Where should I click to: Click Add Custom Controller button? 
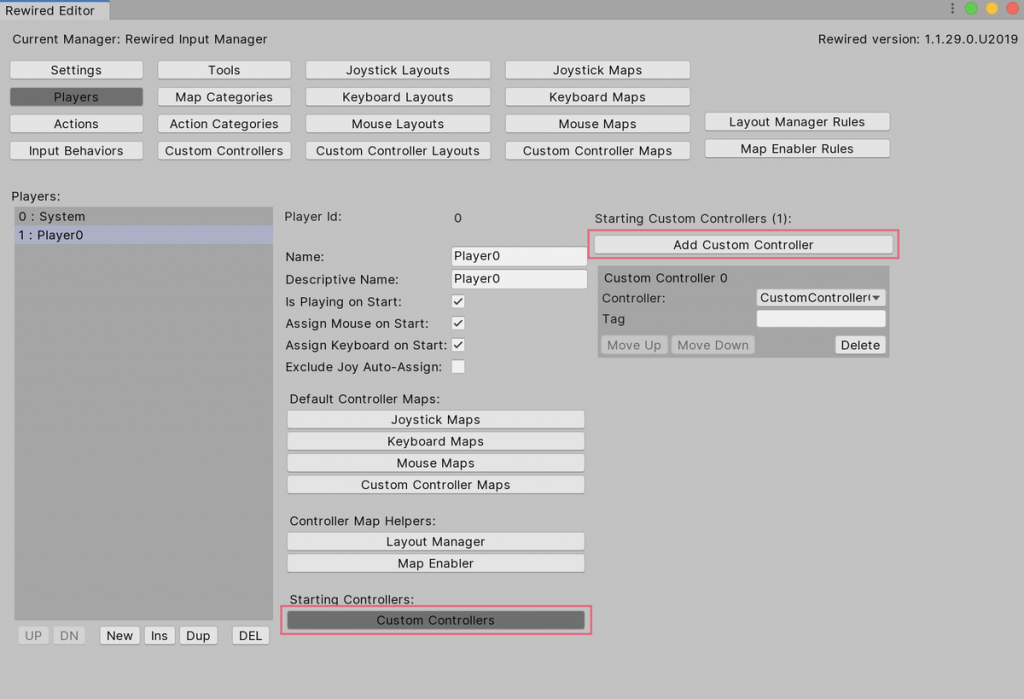[743, 244]
